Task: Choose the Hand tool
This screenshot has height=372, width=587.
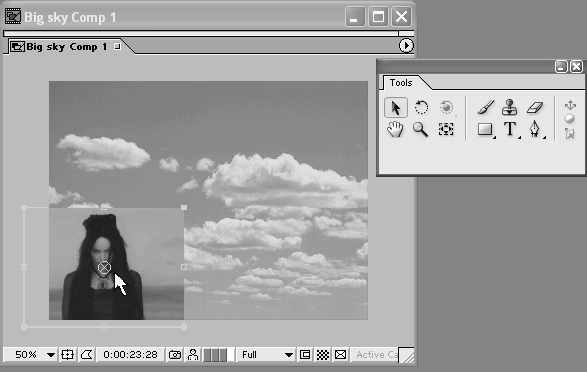Action: coord(395,129)
